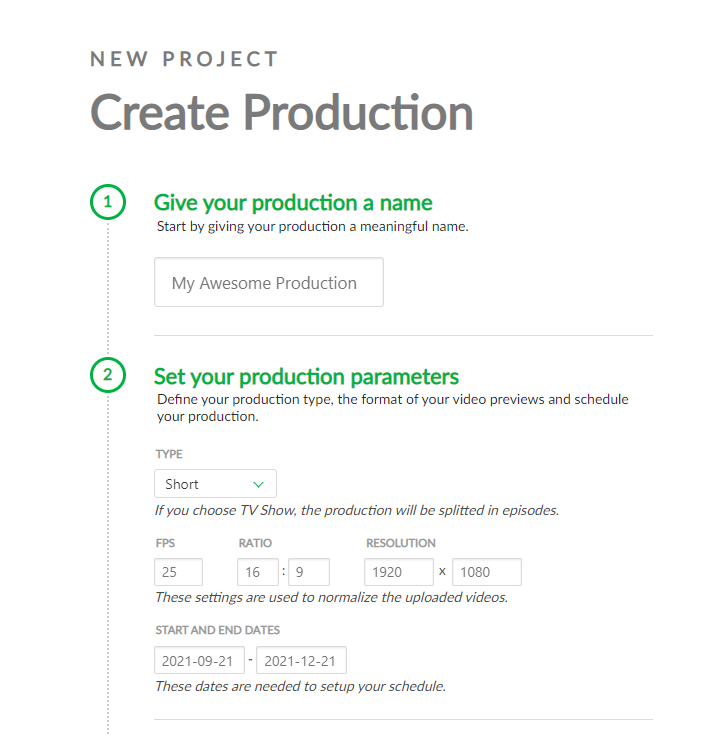Click the TYPE field label
Viewport: 710px width, 736px height.
tap(169, 454)
